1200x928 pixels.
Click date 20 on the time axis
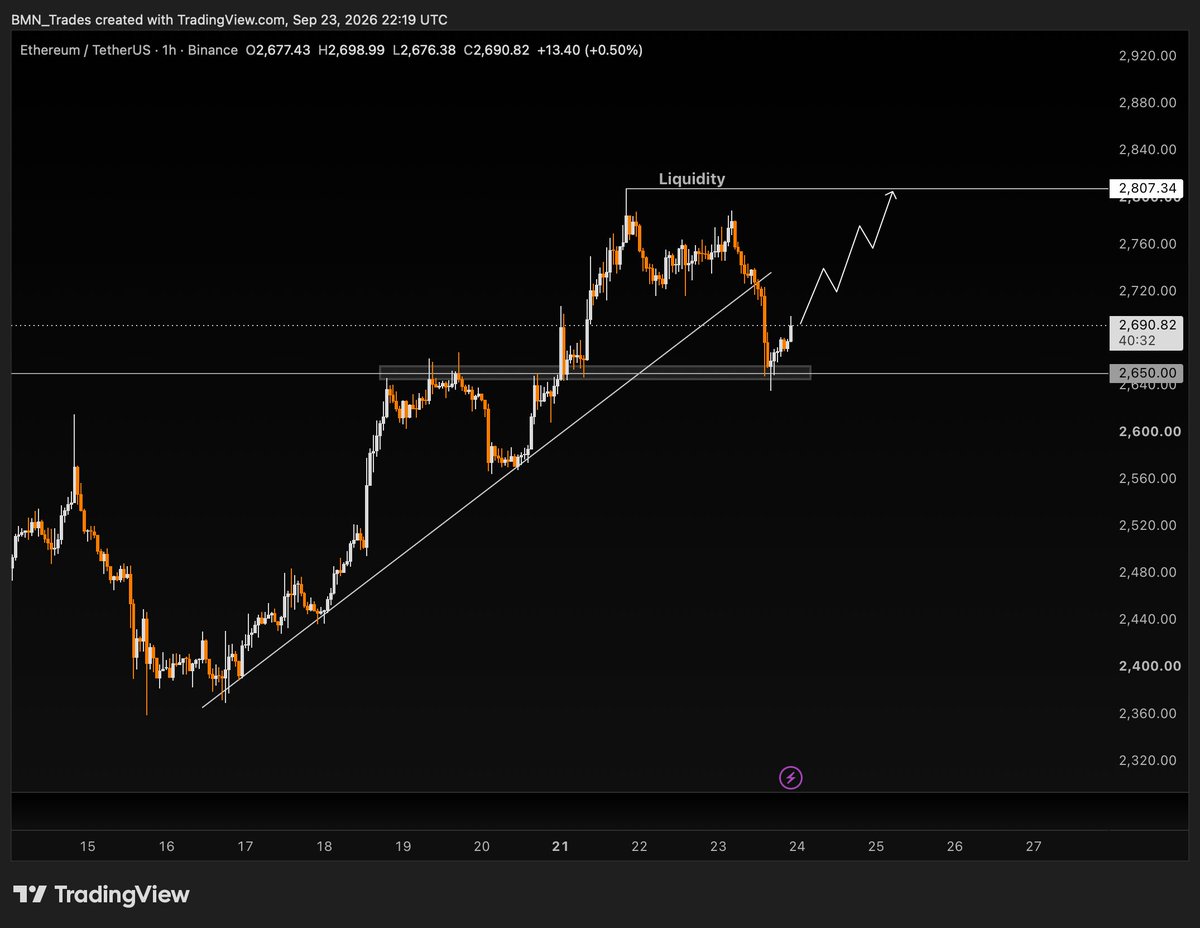coord(482,846)
